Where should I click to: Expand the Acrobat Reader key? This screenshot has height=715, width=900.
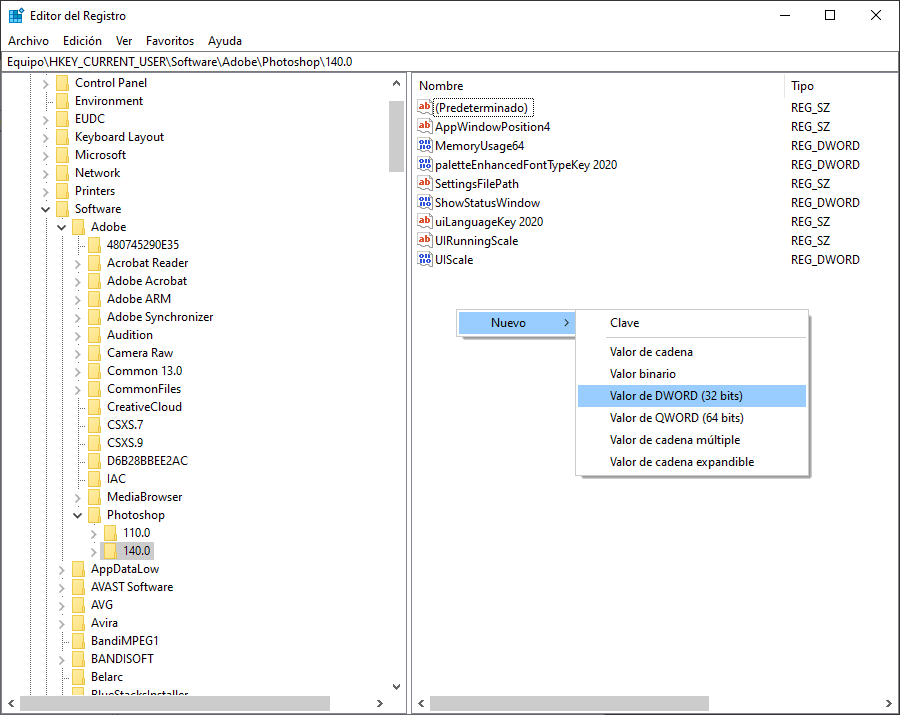click(77, 263)
